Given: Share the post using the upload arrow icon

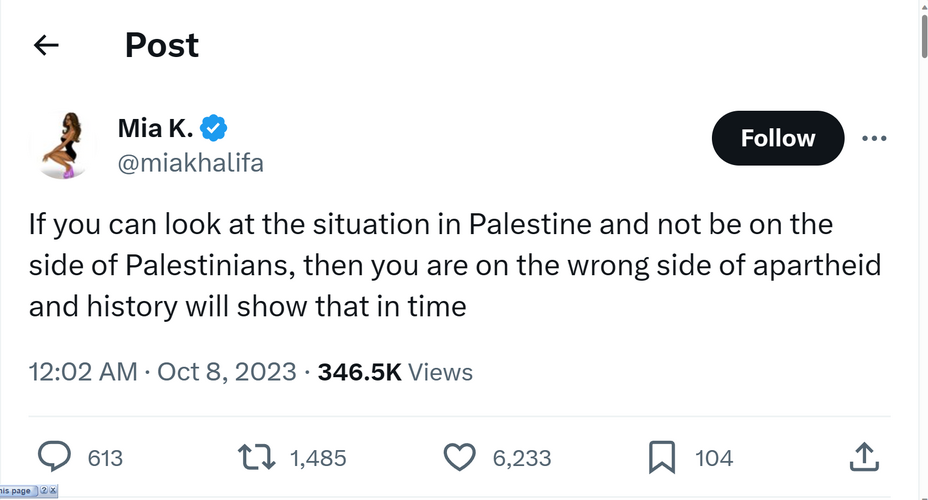Looking at the screenshot, I should coord(864,457).
